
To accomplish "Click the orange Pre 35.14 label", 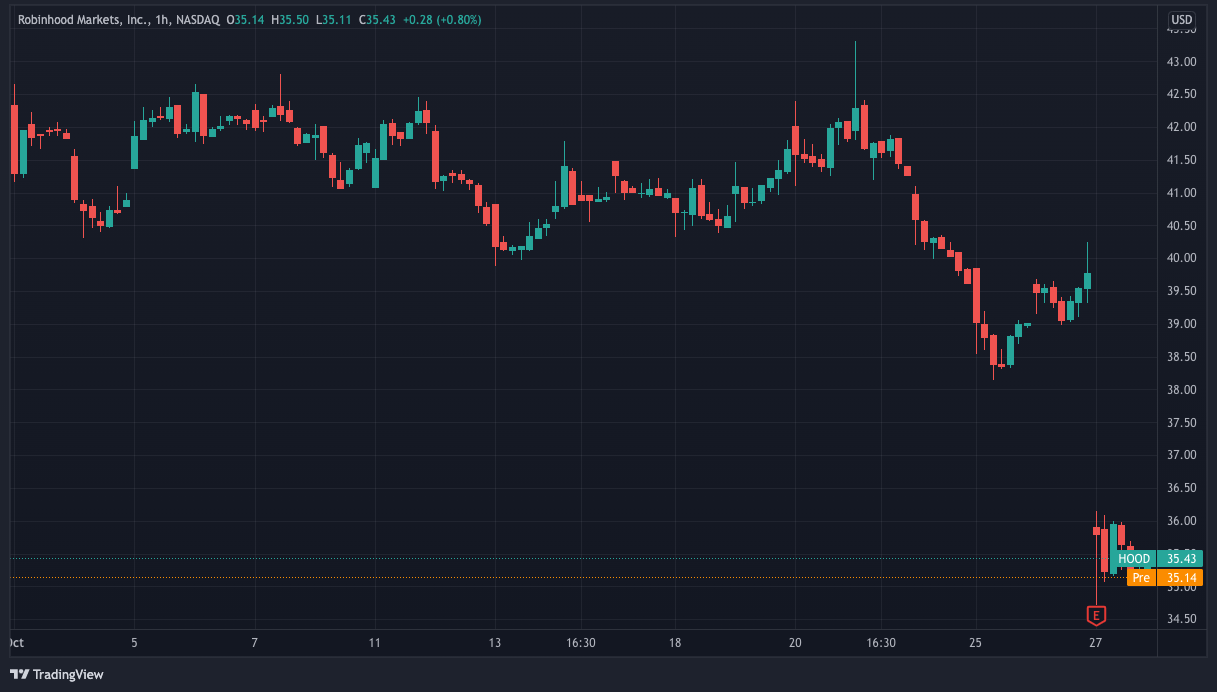I will (1165, 577).
